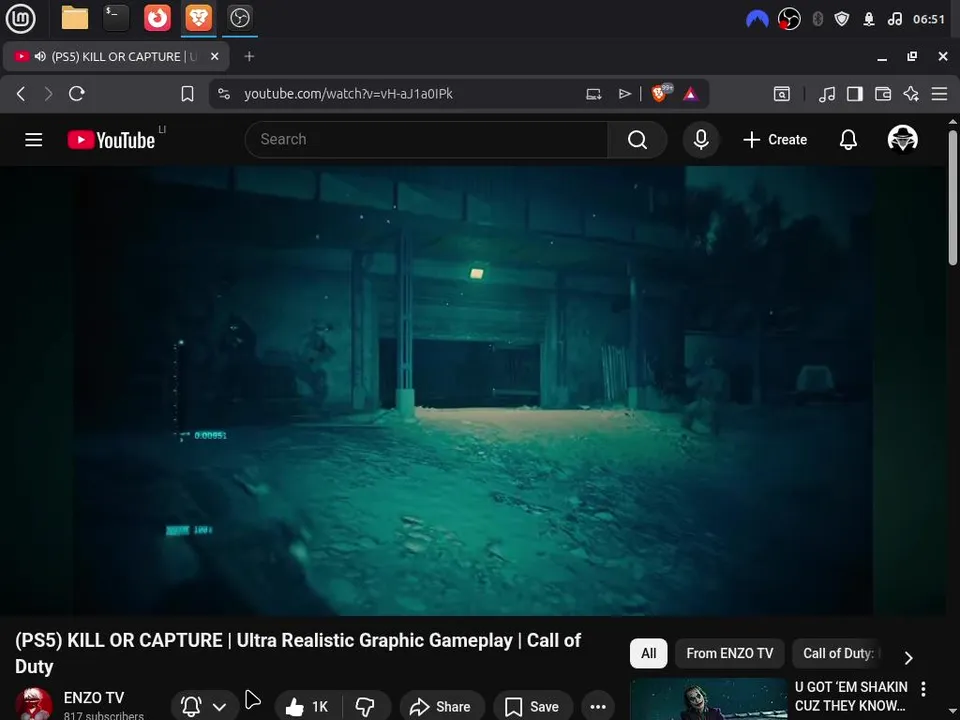View site settings icon in the address bar
The width and height of the screenshot is (960, 720).
click(x=224, y=94)
